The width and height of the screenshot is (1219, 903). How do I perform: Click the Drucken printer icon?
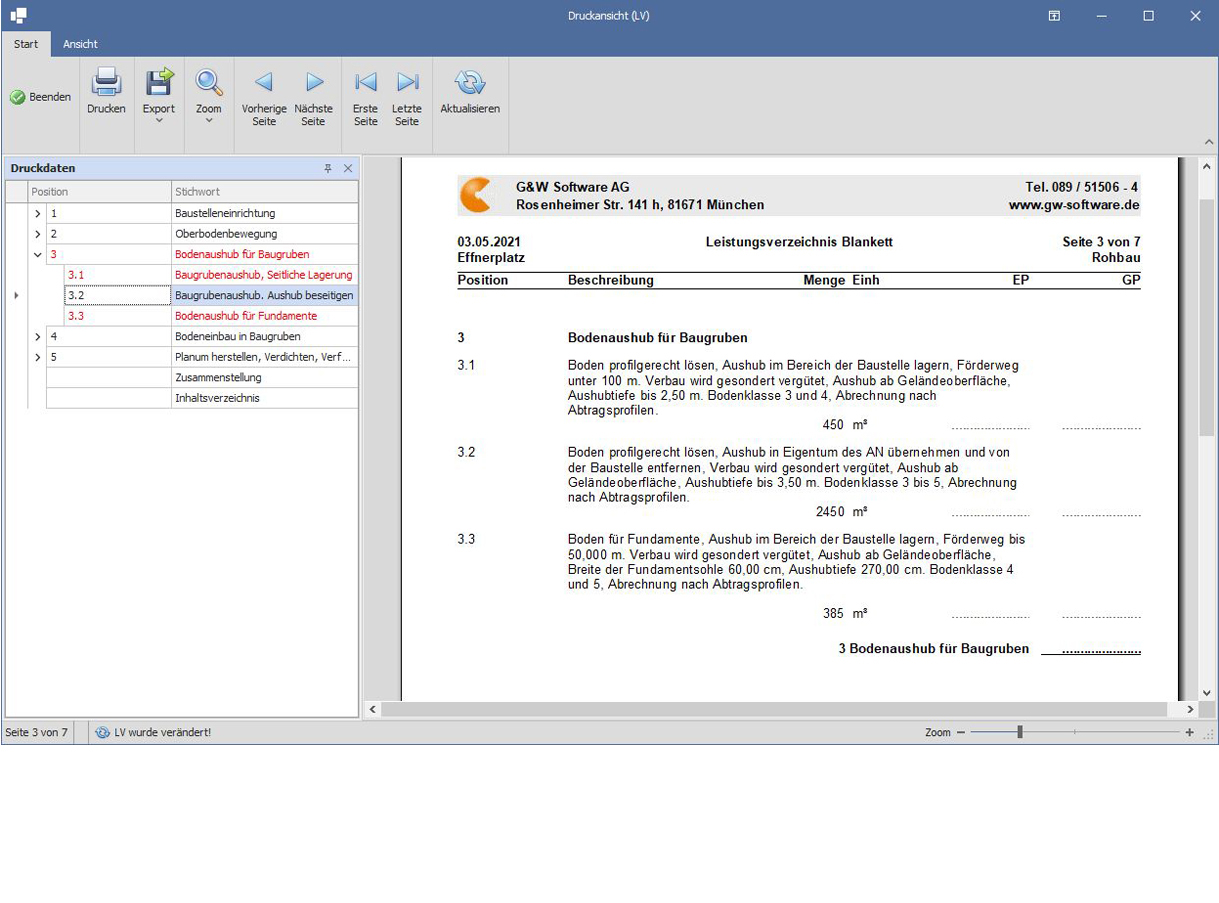(106, 83)
